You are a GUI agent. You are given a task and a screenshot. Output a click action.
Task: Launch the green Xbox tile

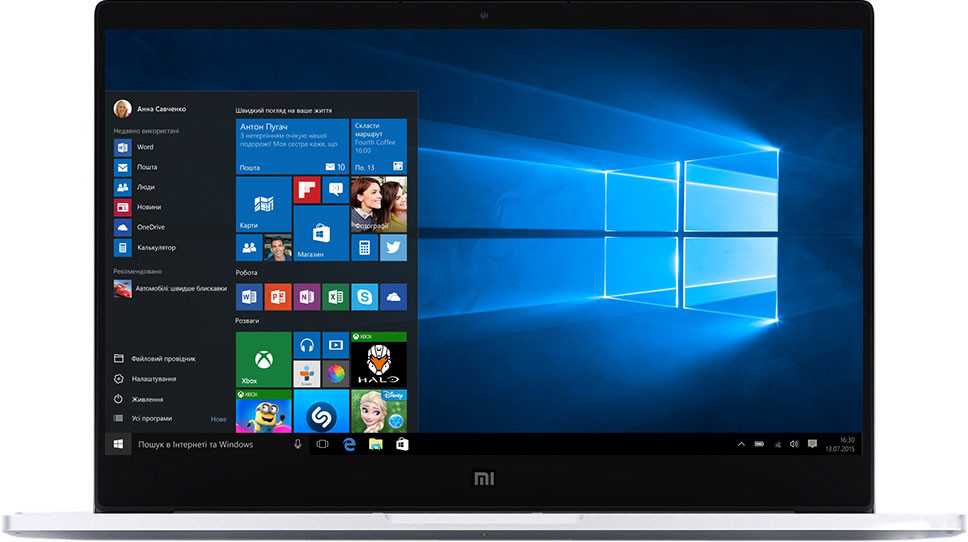pyautogui.click(x=263, y=360)
